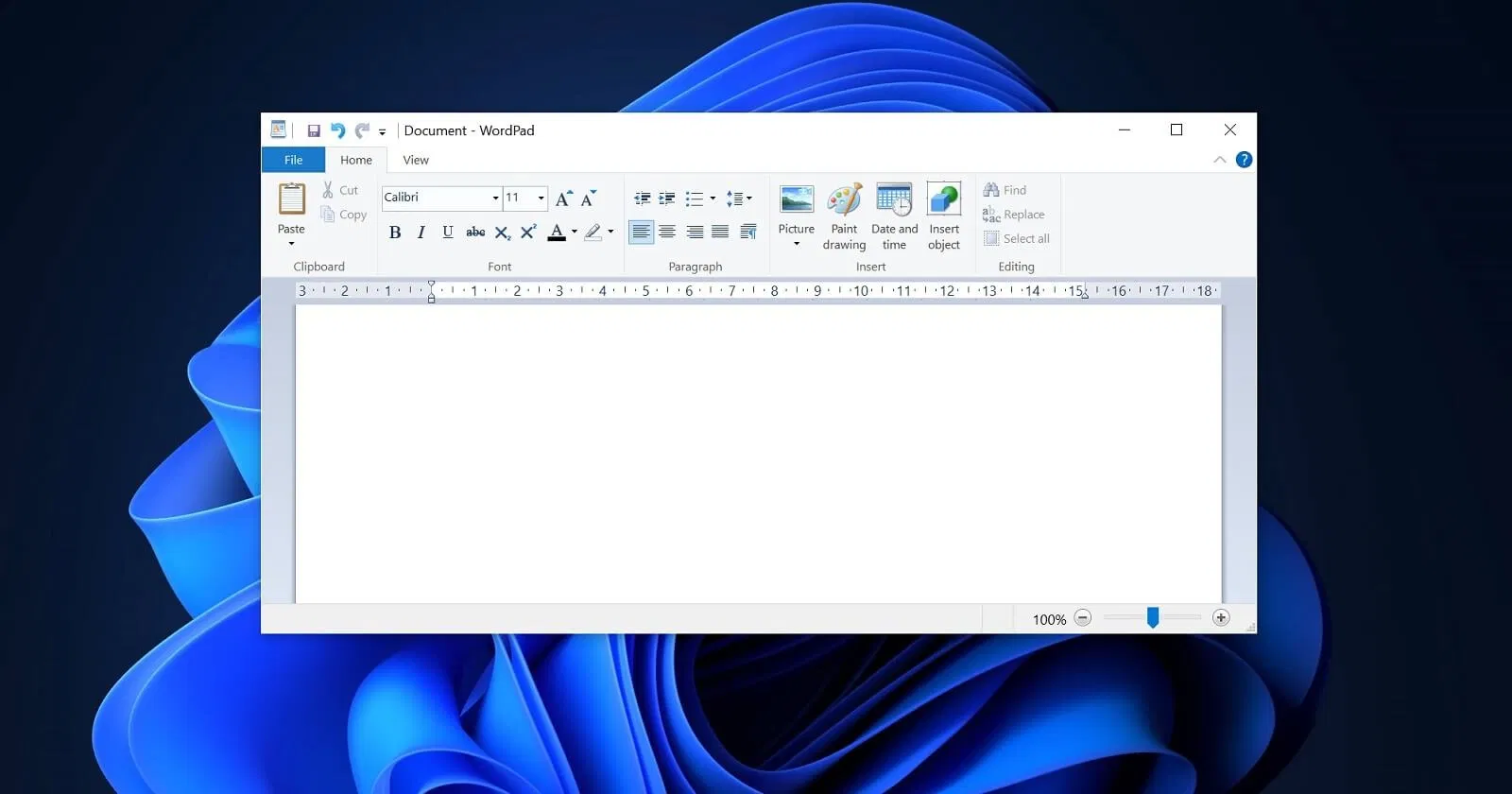Open the Calibri font family dropdown

coord(495,198)
